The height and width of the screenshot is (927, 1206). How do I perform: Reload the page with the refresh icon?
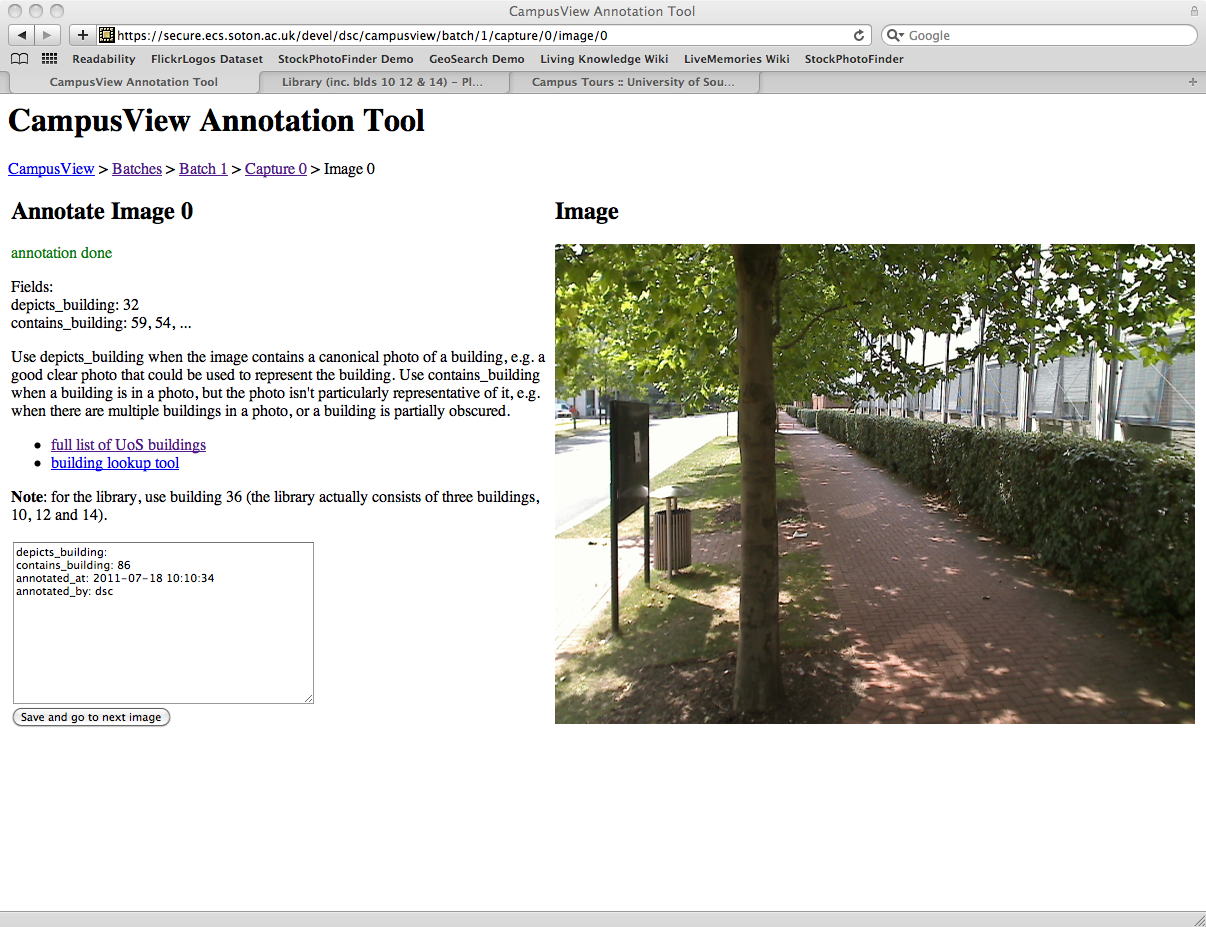[x=858, y=35]
